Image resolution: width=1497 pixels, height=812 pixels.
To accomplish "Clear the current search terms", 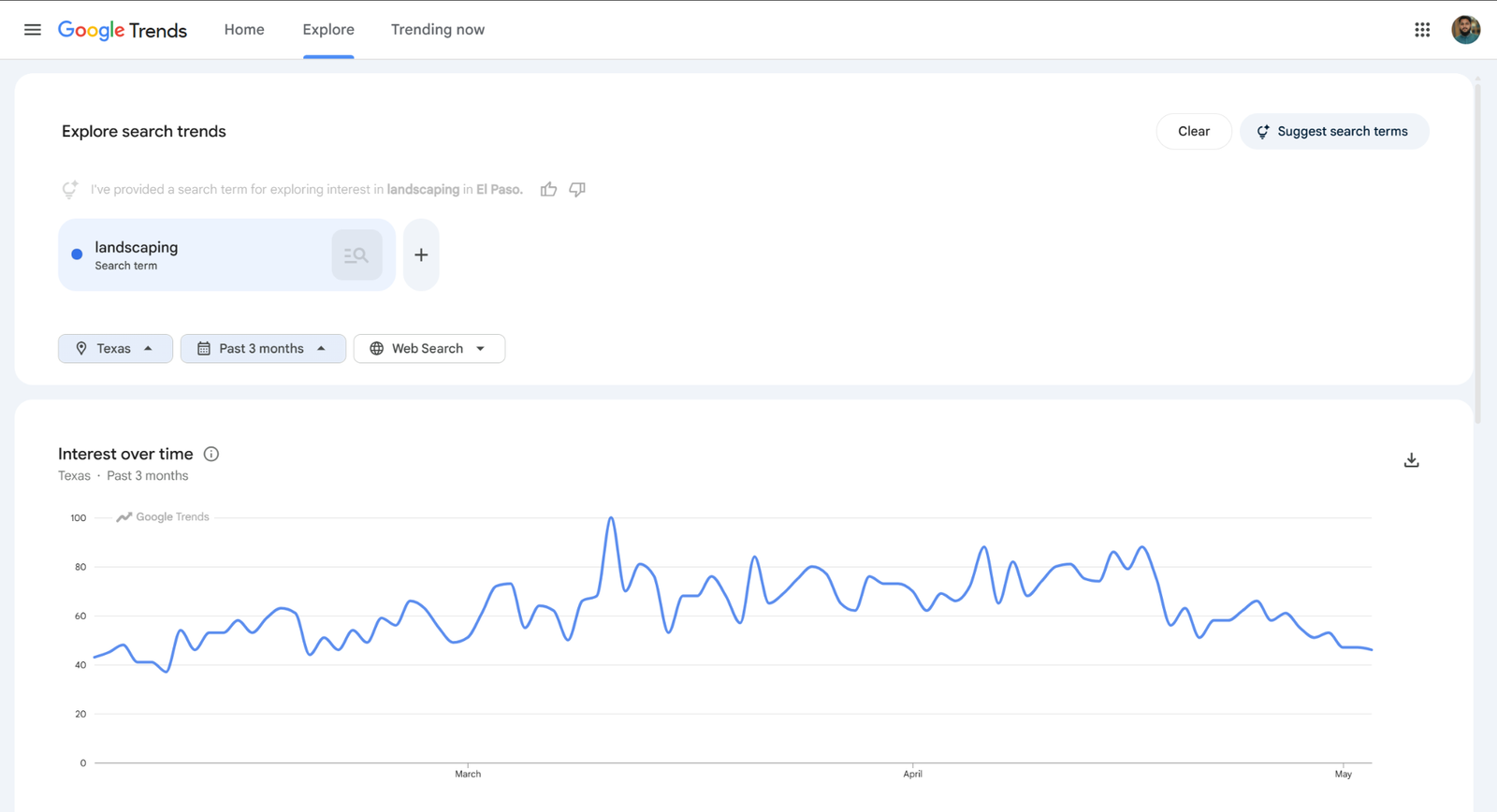I will tap(1194, 132).
